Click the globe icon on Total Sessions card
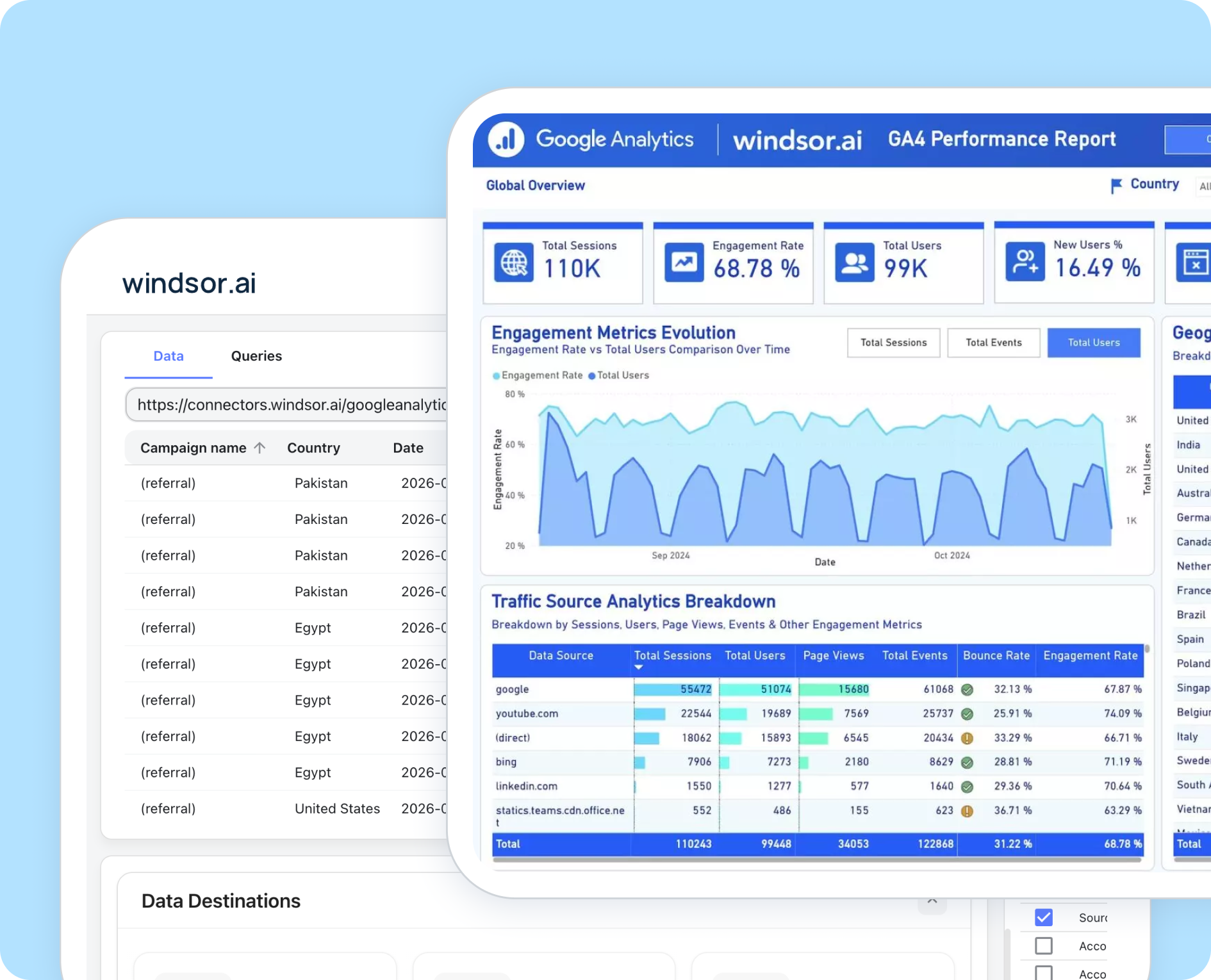The width and height of the screenshot is (1211, 980). (x=514, y=261)
